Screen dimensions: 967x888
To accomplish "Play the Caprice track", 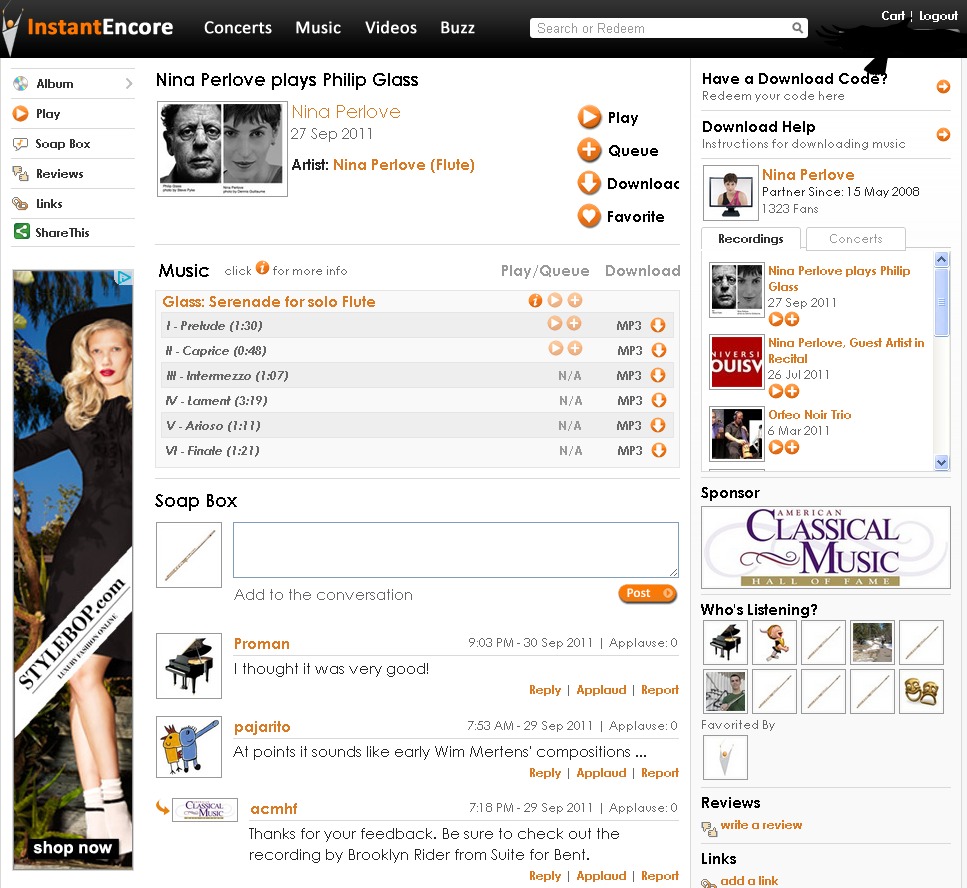I will 556,348.
